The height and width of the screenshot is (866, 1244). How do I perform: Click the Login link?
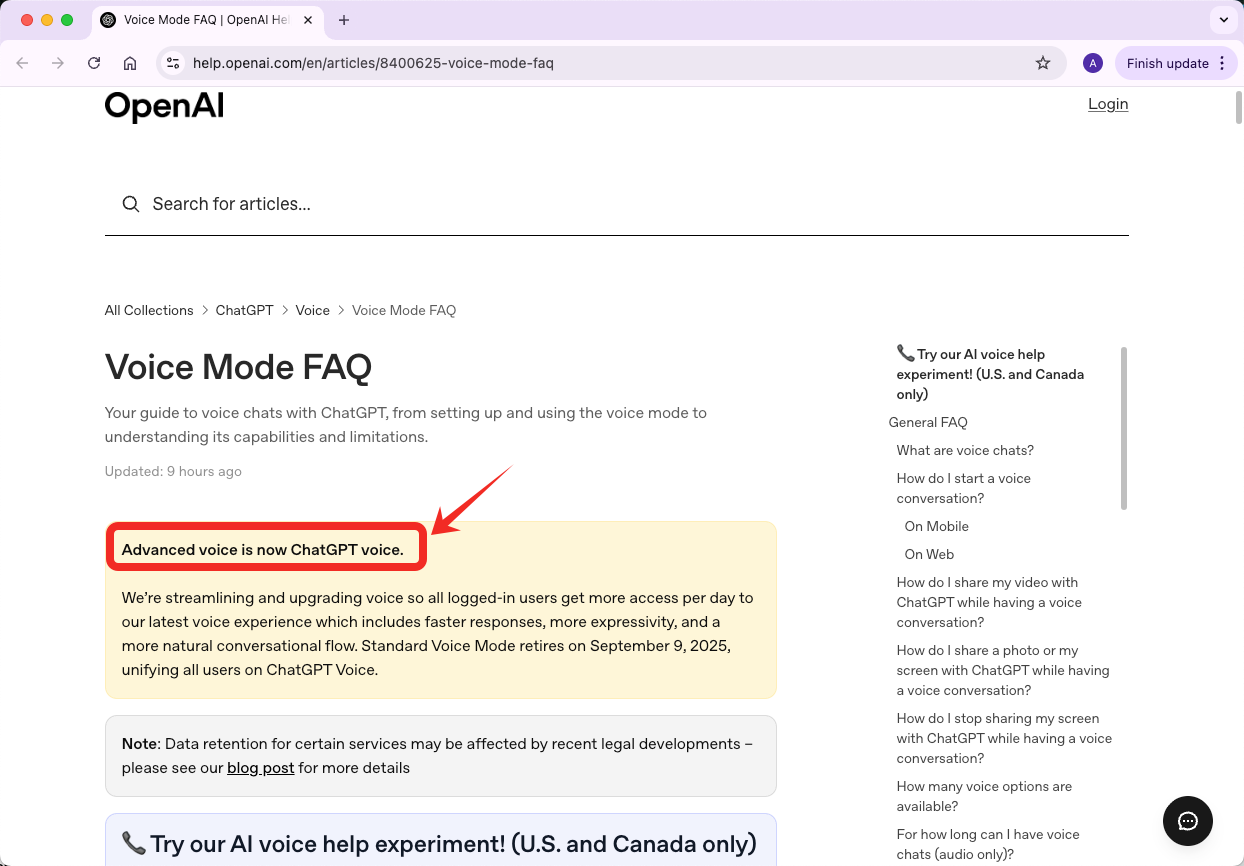click(1108, 104)
